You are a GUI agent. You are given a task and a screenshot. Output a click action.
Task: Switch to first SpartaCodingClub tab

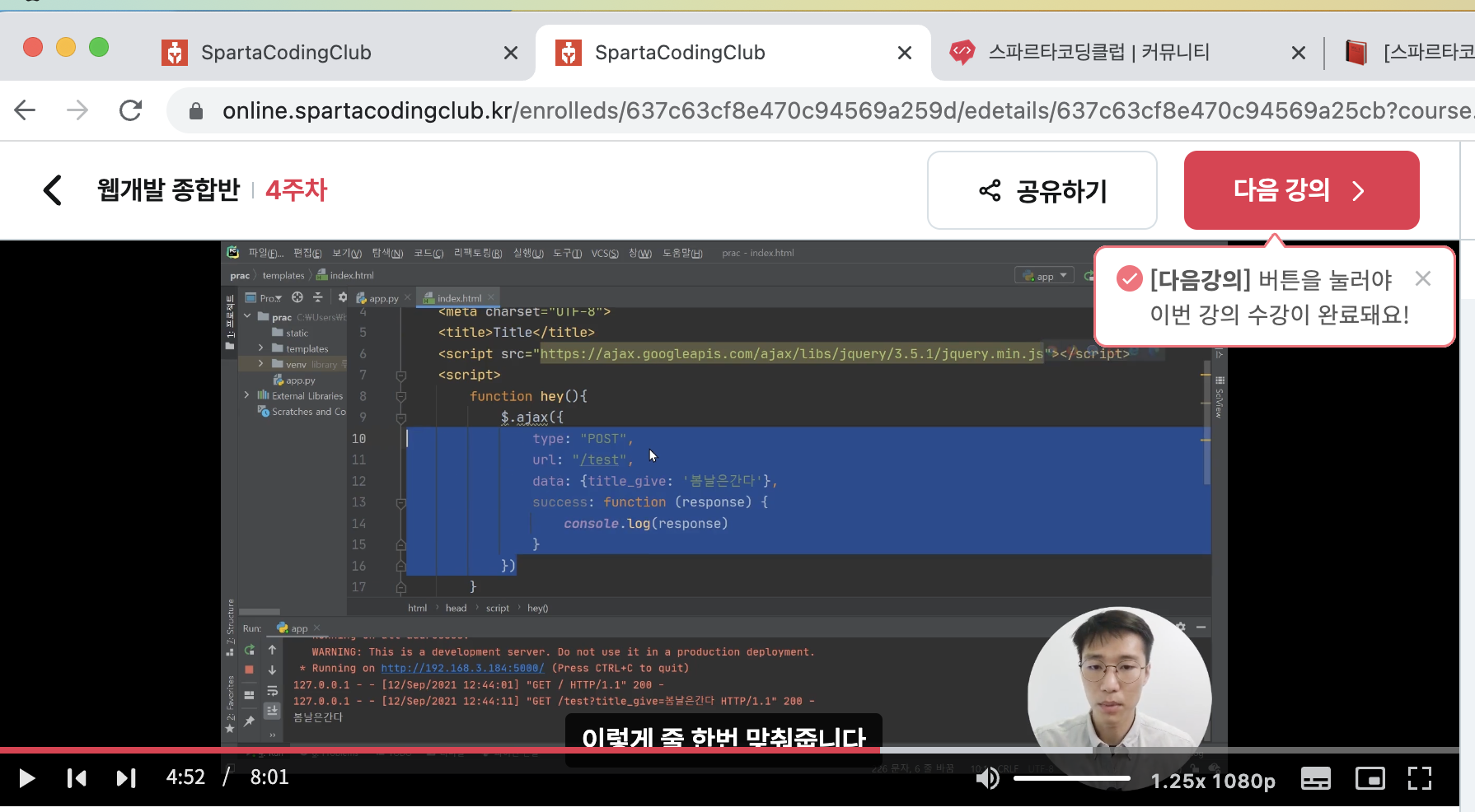pyautogui.click(x=286, y=53)
